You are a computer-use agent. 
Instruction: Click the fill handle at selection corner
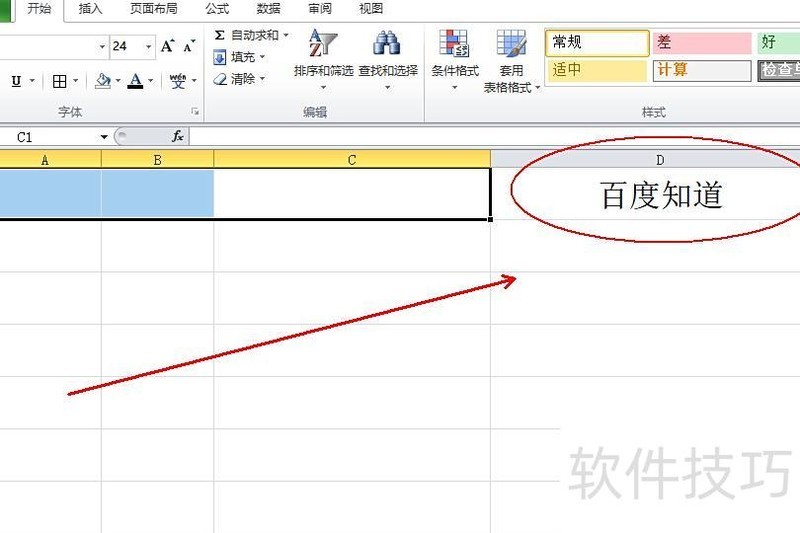click(490, 219)
